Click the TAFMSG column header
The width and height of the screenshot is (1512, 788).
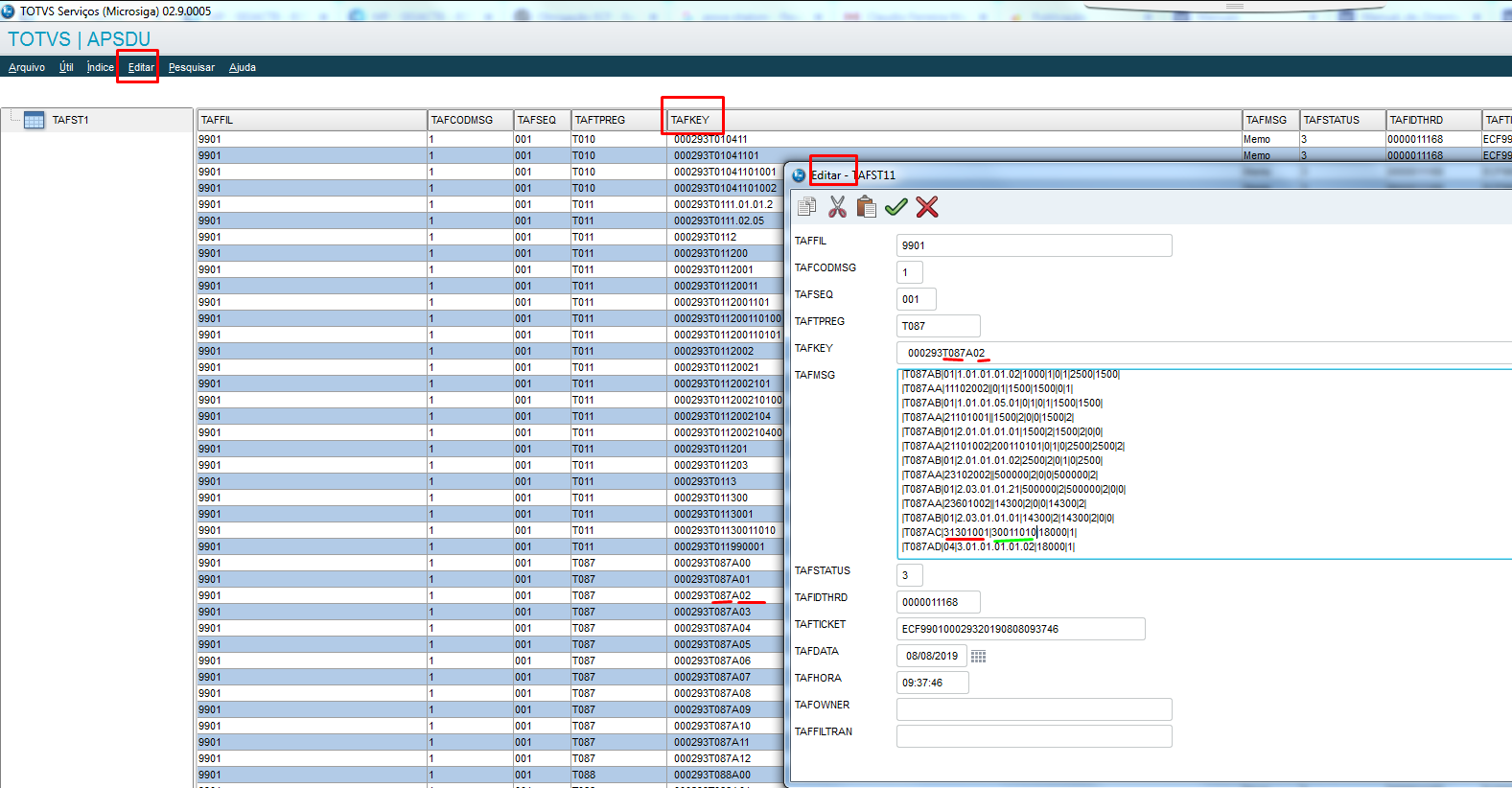pyautogui.click(x=1270, y=120)
